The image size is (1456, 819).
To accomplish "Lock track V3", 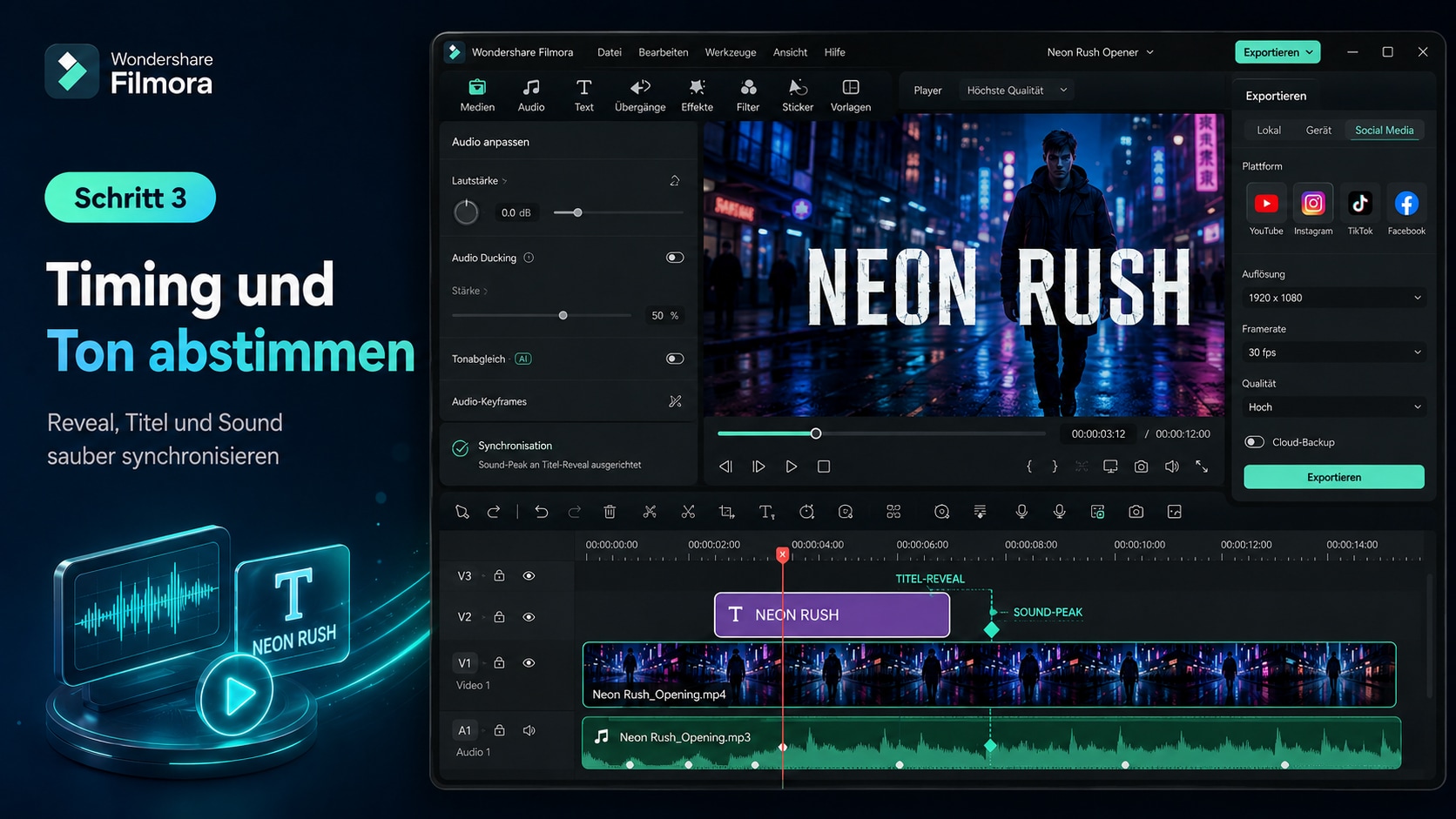I will (499, 575).
